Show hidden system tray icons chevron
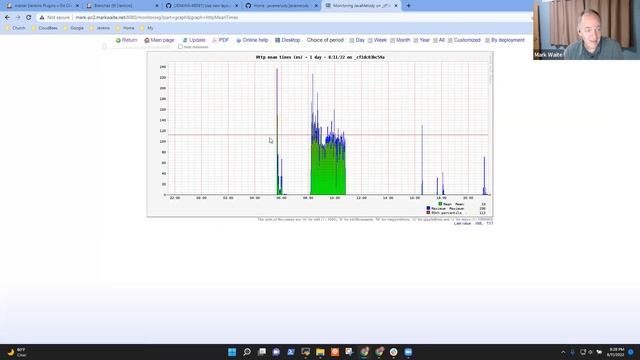 (563, 352)
